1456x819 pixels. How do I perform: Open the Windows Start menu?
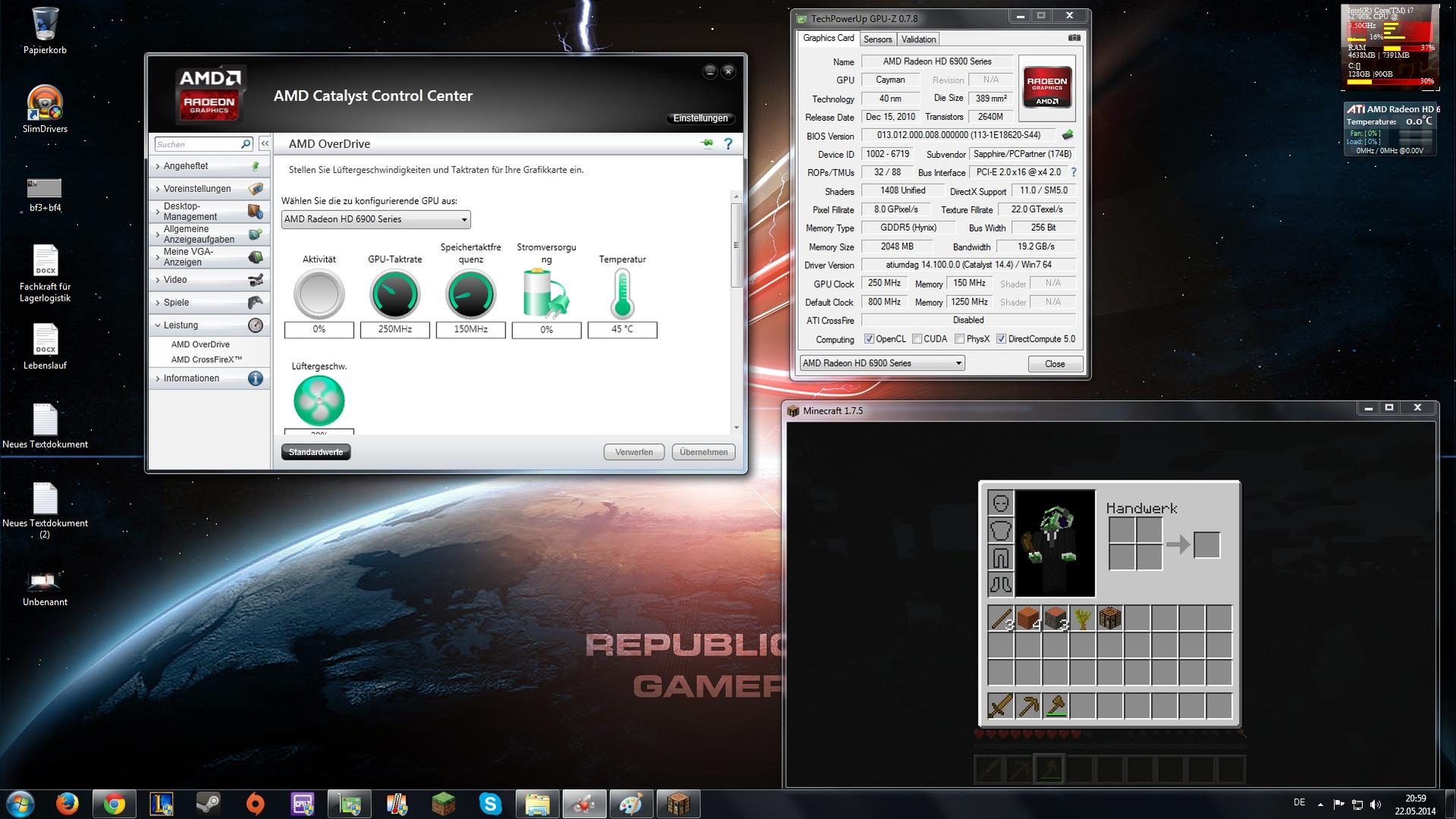[x=20, y=803]
